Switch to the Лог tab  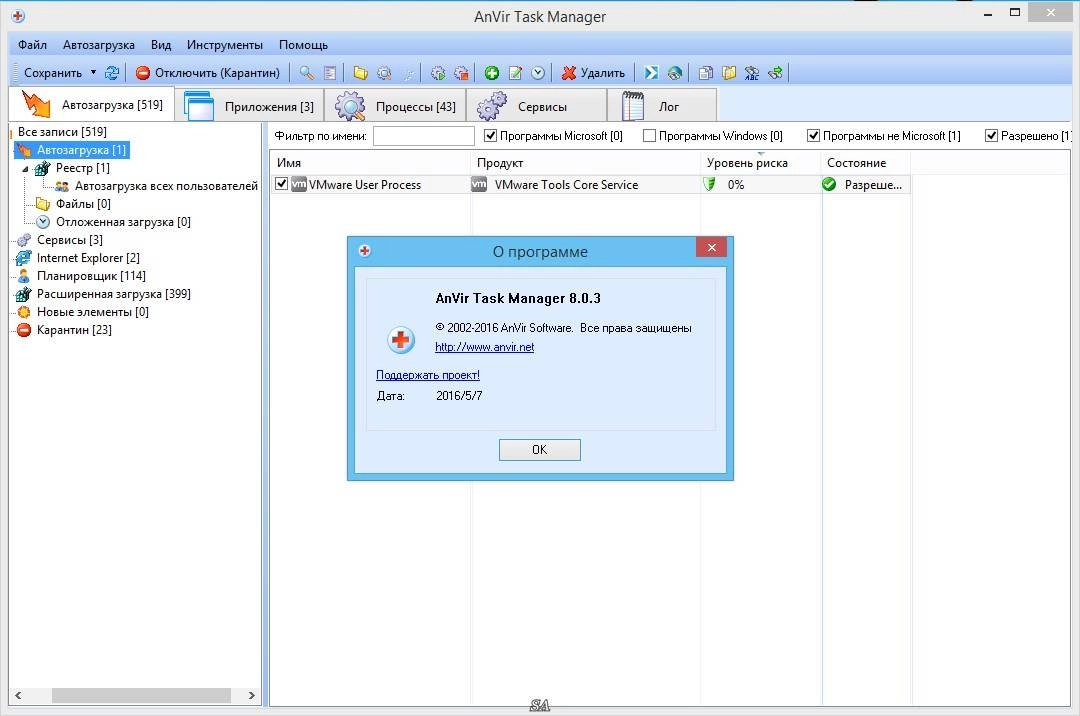coord(662,105)
